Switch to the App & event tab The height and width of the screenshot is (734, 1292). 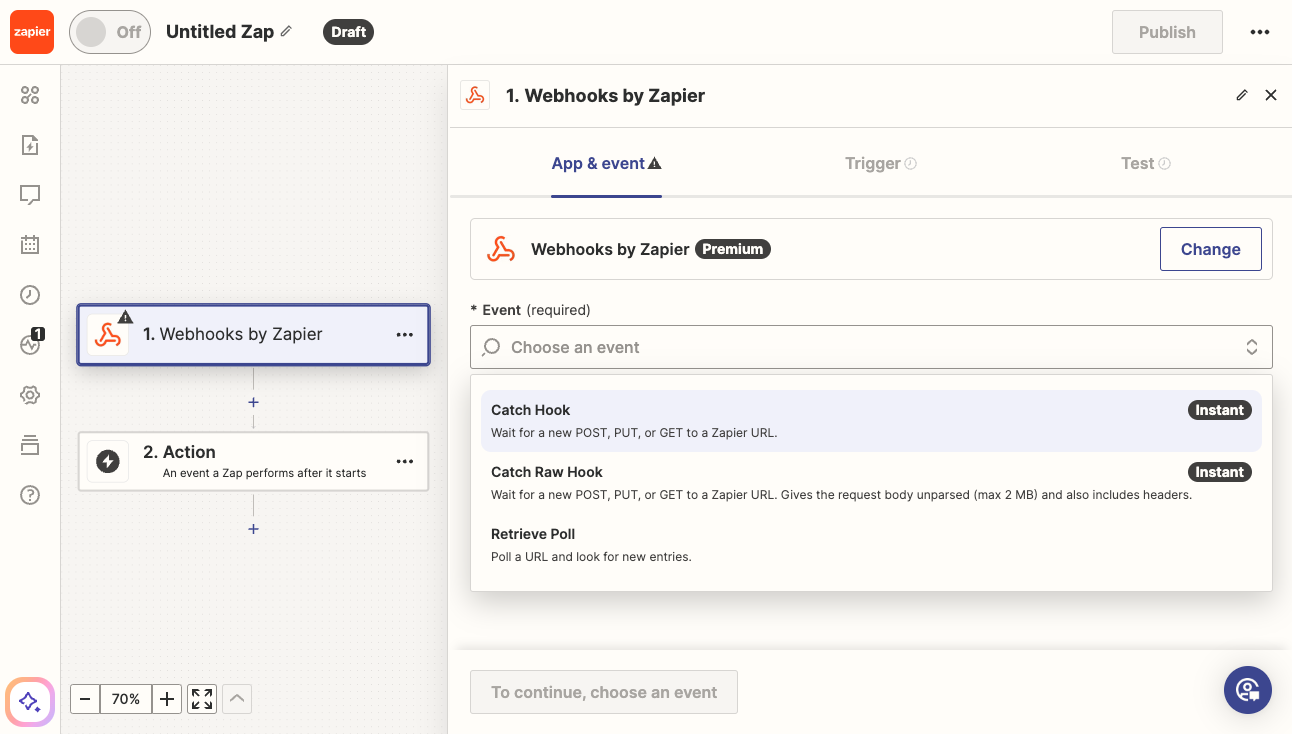click(606, 163)
